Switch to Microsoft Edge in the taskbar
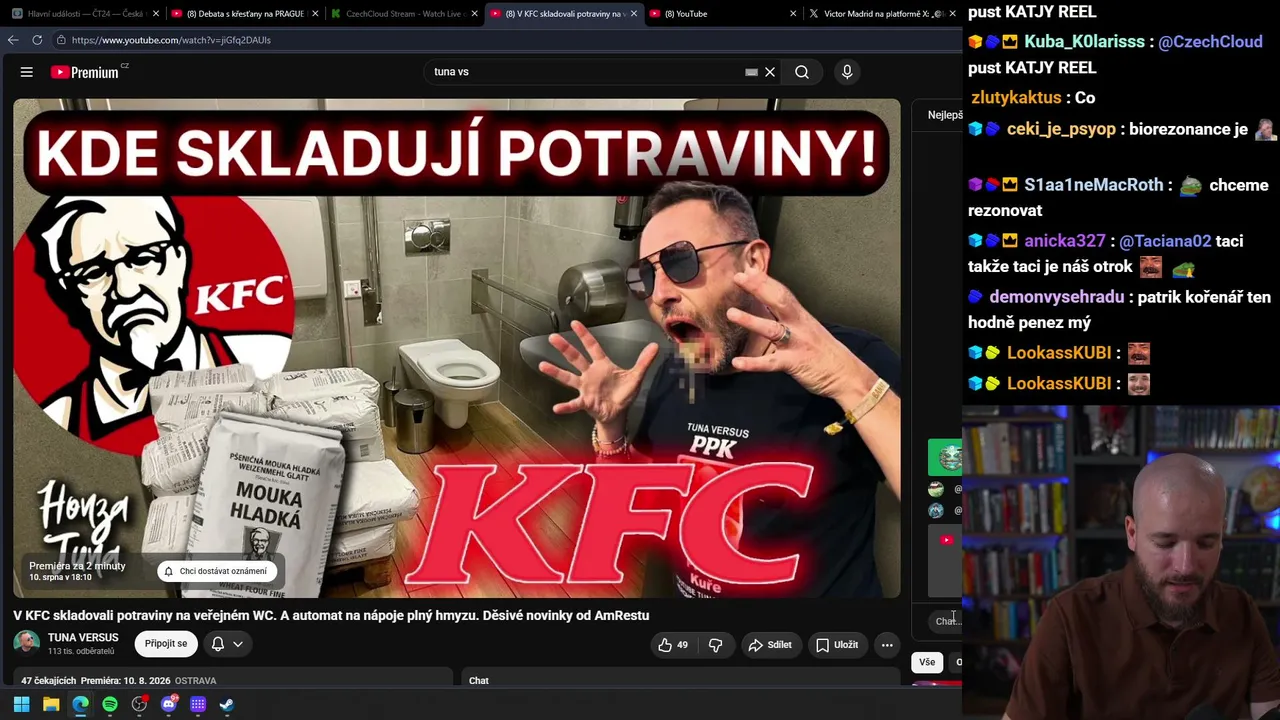This screenshot has height=720, width=1280. (80, 705)
